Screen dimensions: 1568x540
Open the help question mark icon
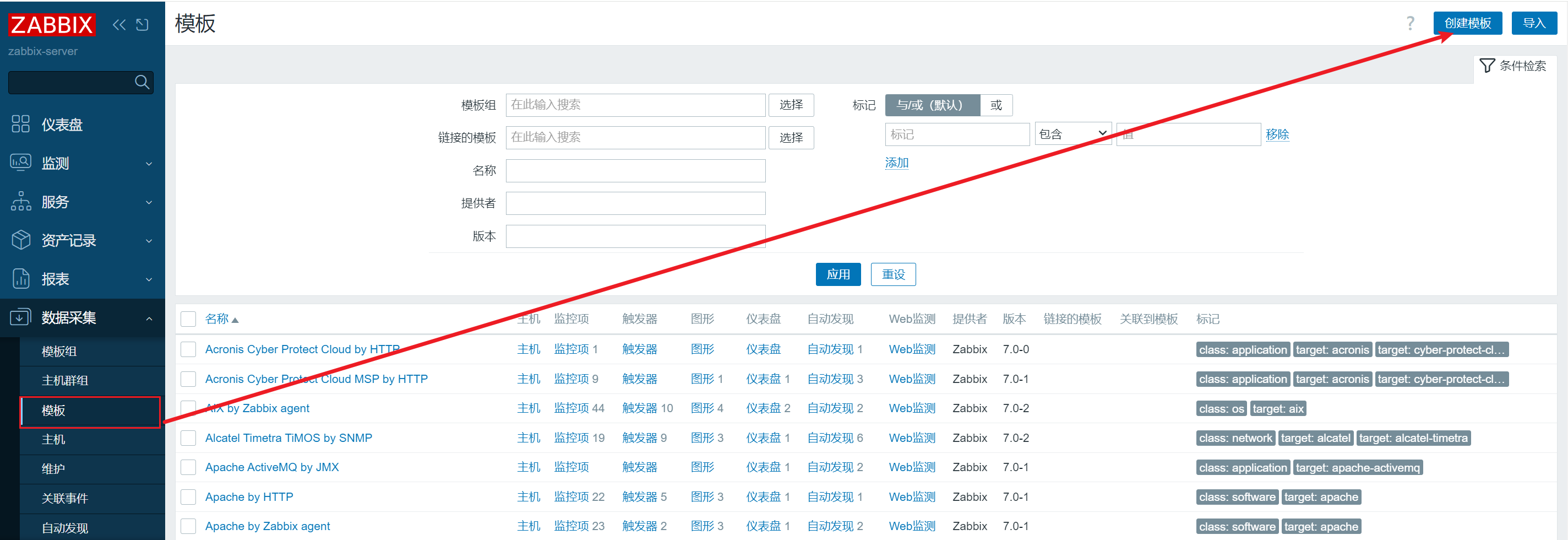point(1410,24)
